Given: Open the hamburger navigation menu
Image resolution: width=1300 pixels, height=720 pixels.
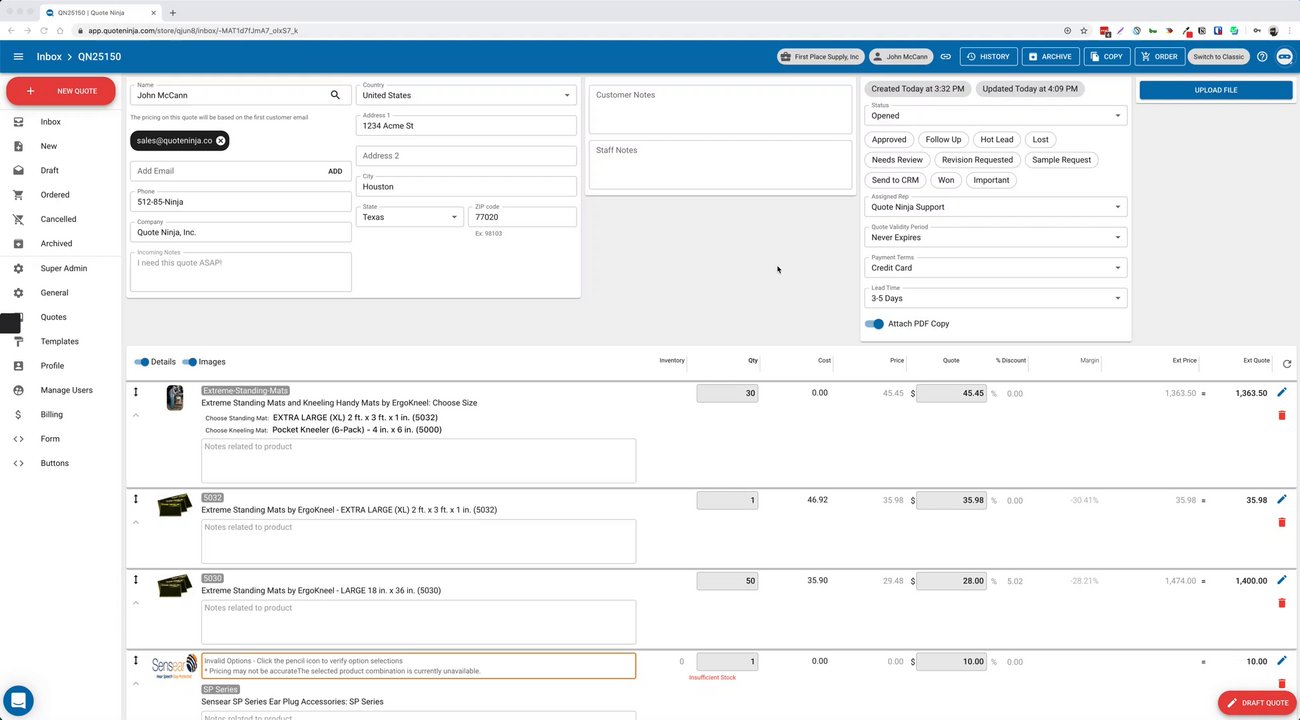Looking at the screenshot, I should tap(18, 57).
